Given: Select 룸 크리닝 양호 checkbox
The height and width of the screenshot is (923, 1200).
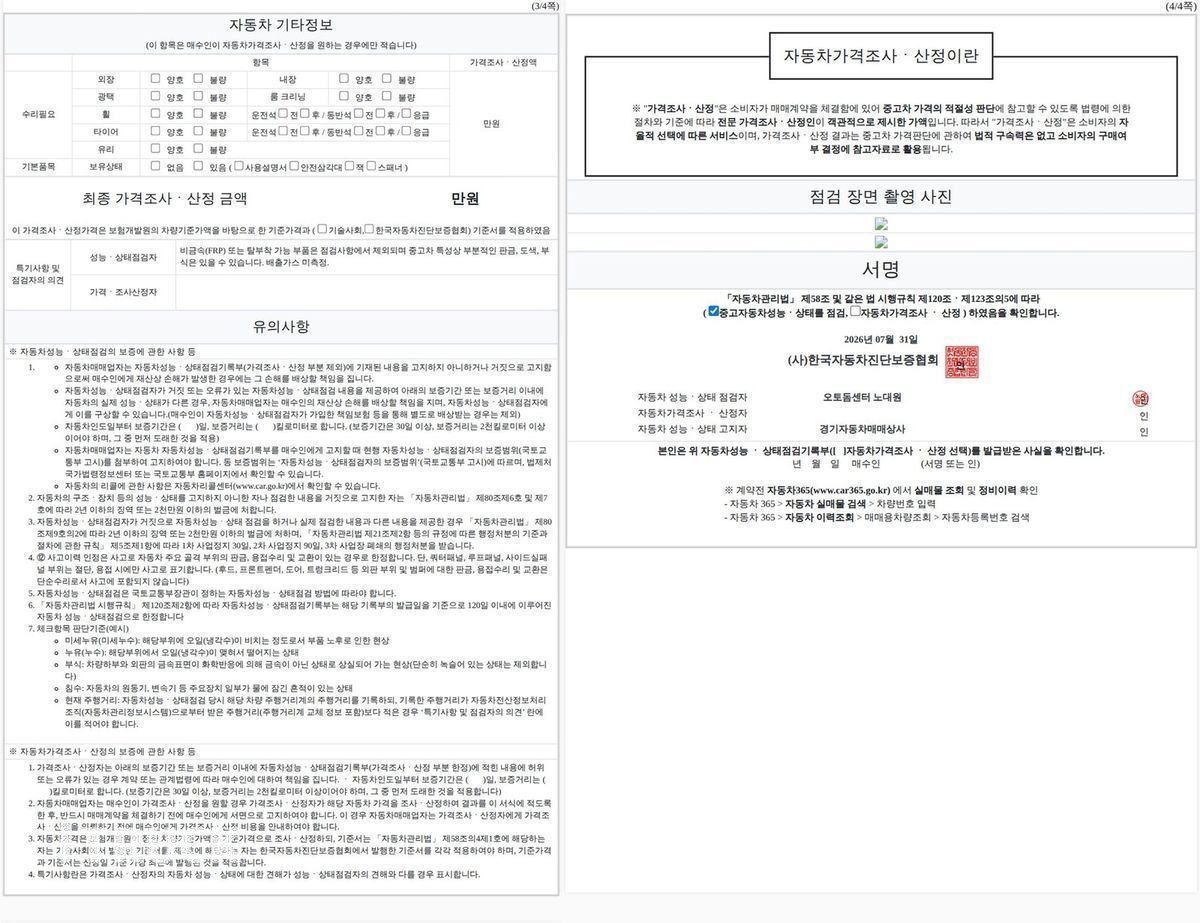Looking at the screenshot, I should [x=344, y=96].
